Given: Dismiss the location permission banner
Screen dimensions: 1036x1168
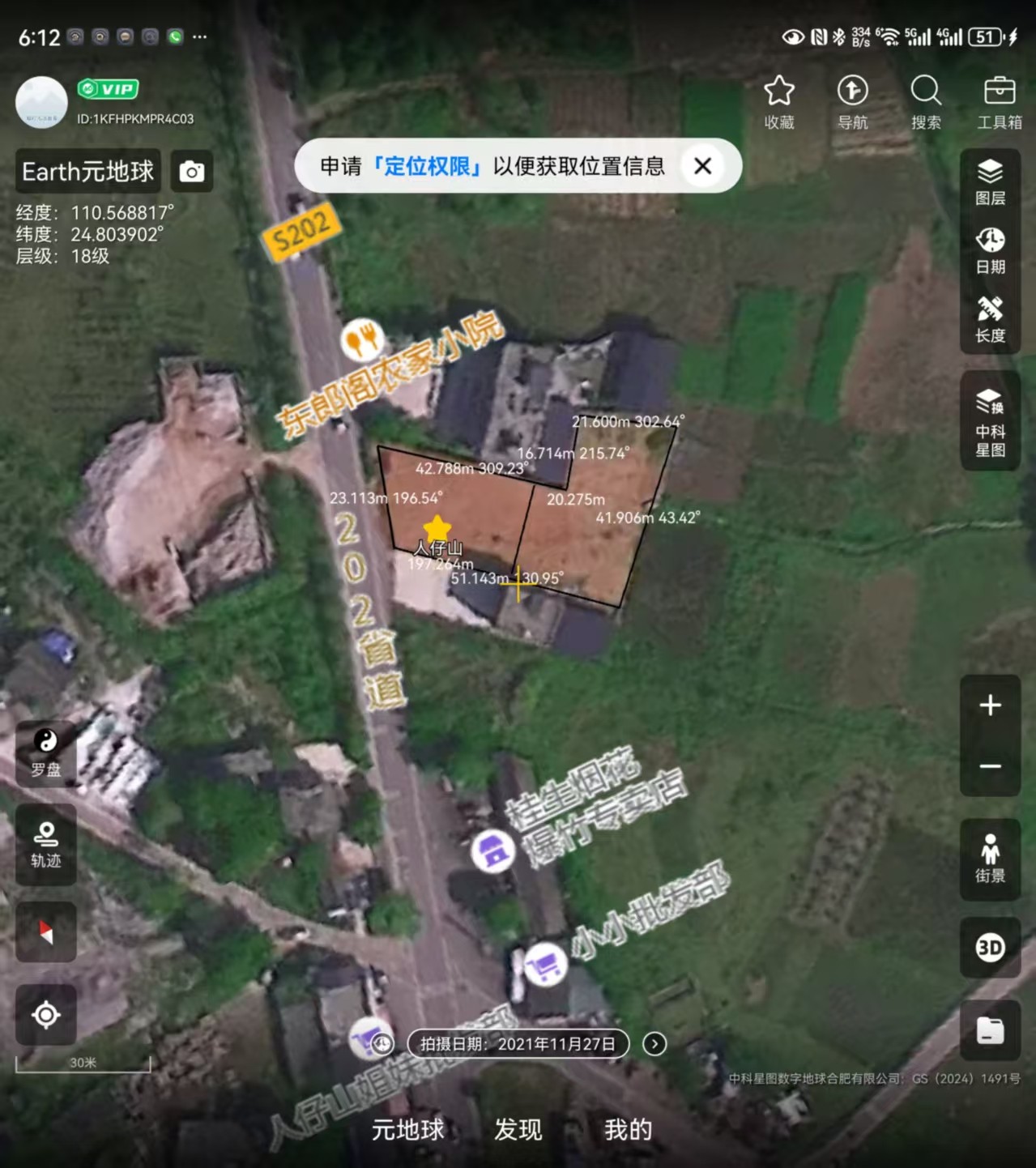Looking at the screenshot, I should [x=702, y=166].
